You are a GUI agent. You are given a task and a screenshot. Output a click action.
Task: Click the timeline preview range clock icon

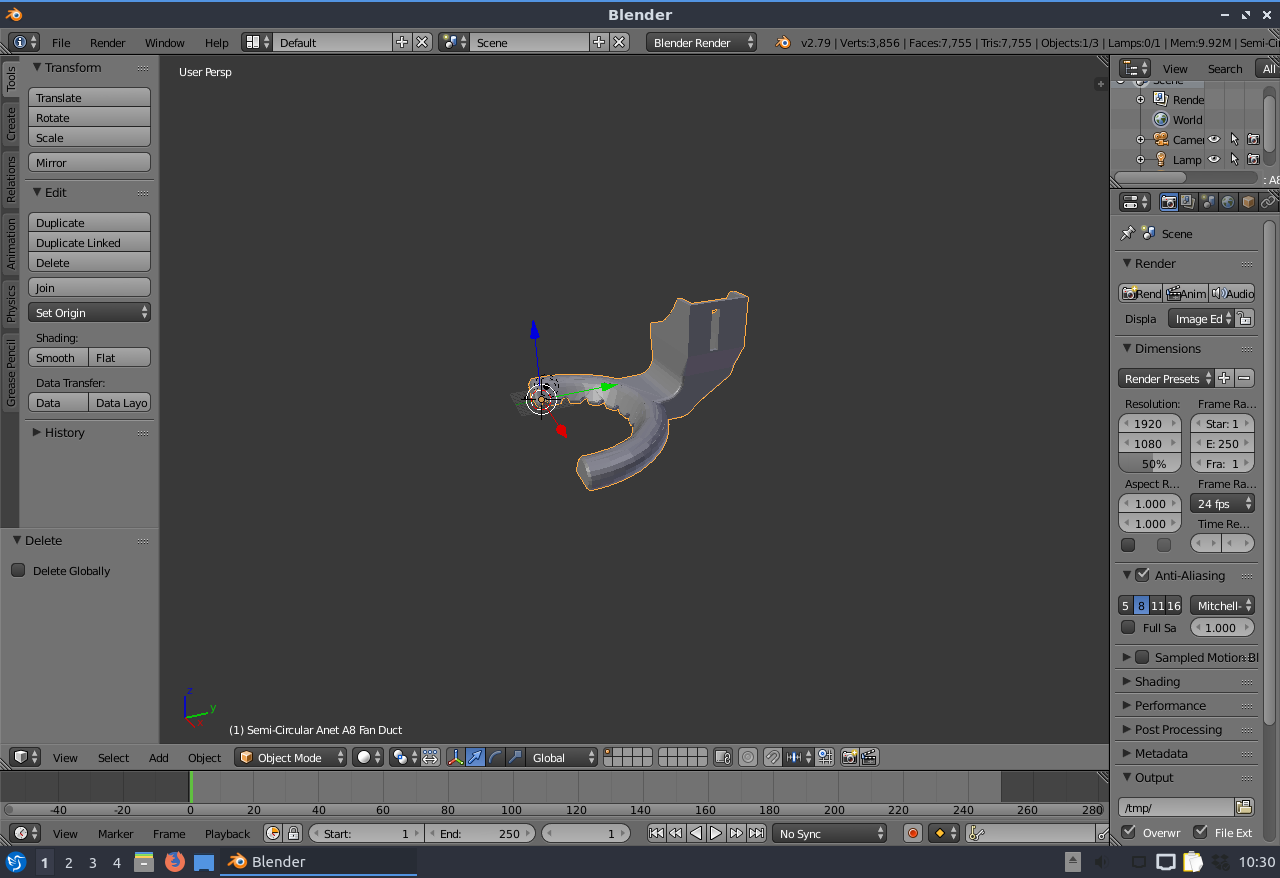[x=273, y=833]
